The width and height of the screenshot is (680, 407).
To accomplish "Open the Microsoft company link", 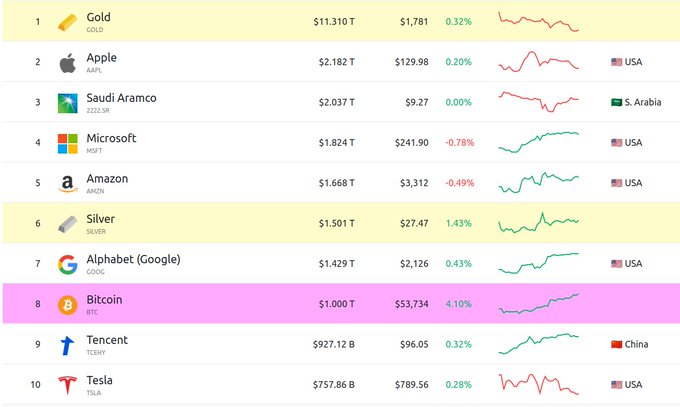I will [x=111, y=138].
